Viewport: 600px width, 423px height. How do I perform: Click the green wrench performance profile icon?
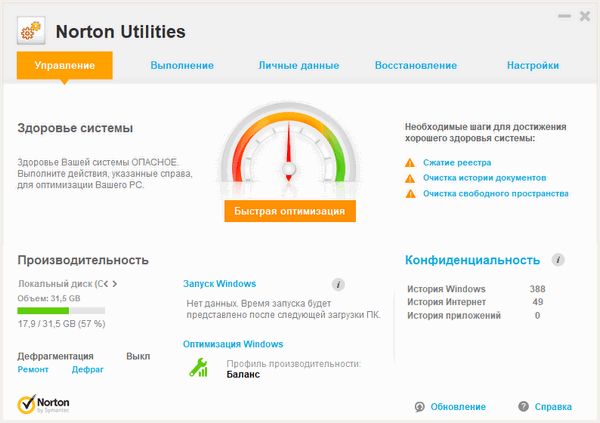click(x=199, y=368)
